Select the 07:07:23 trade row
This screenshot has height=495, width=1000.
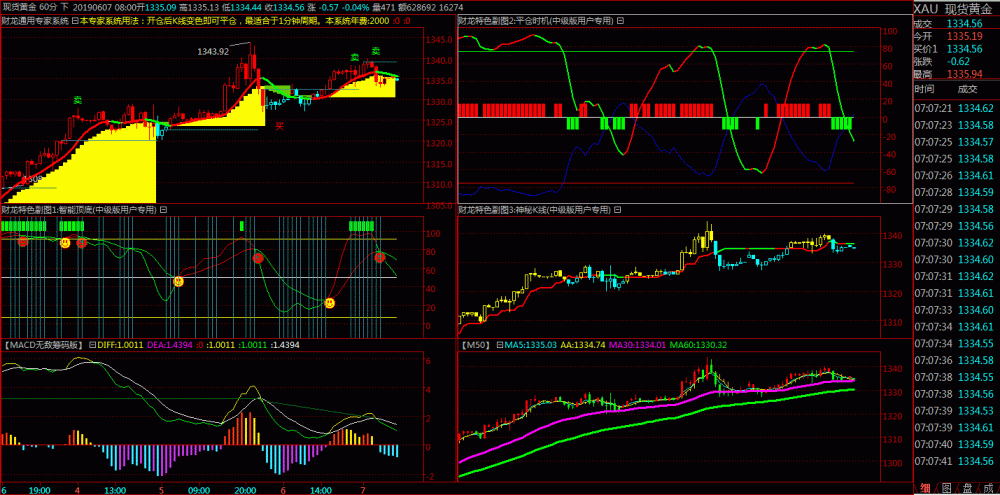957,125
